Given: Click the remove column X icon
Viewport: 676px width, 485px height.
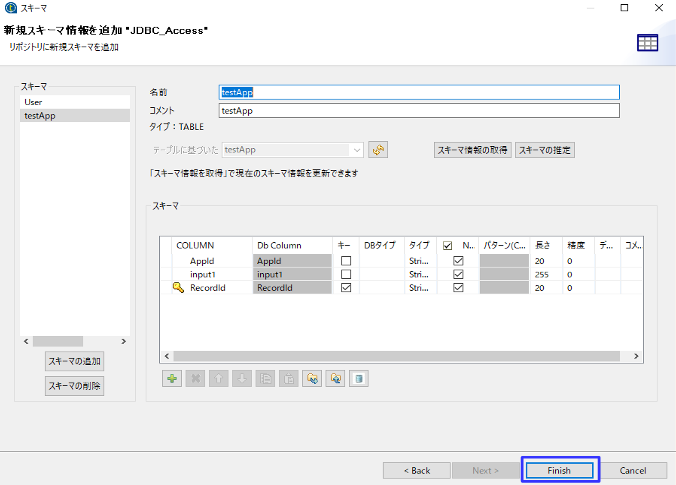Looking at the screenshot, I should 195,379.
